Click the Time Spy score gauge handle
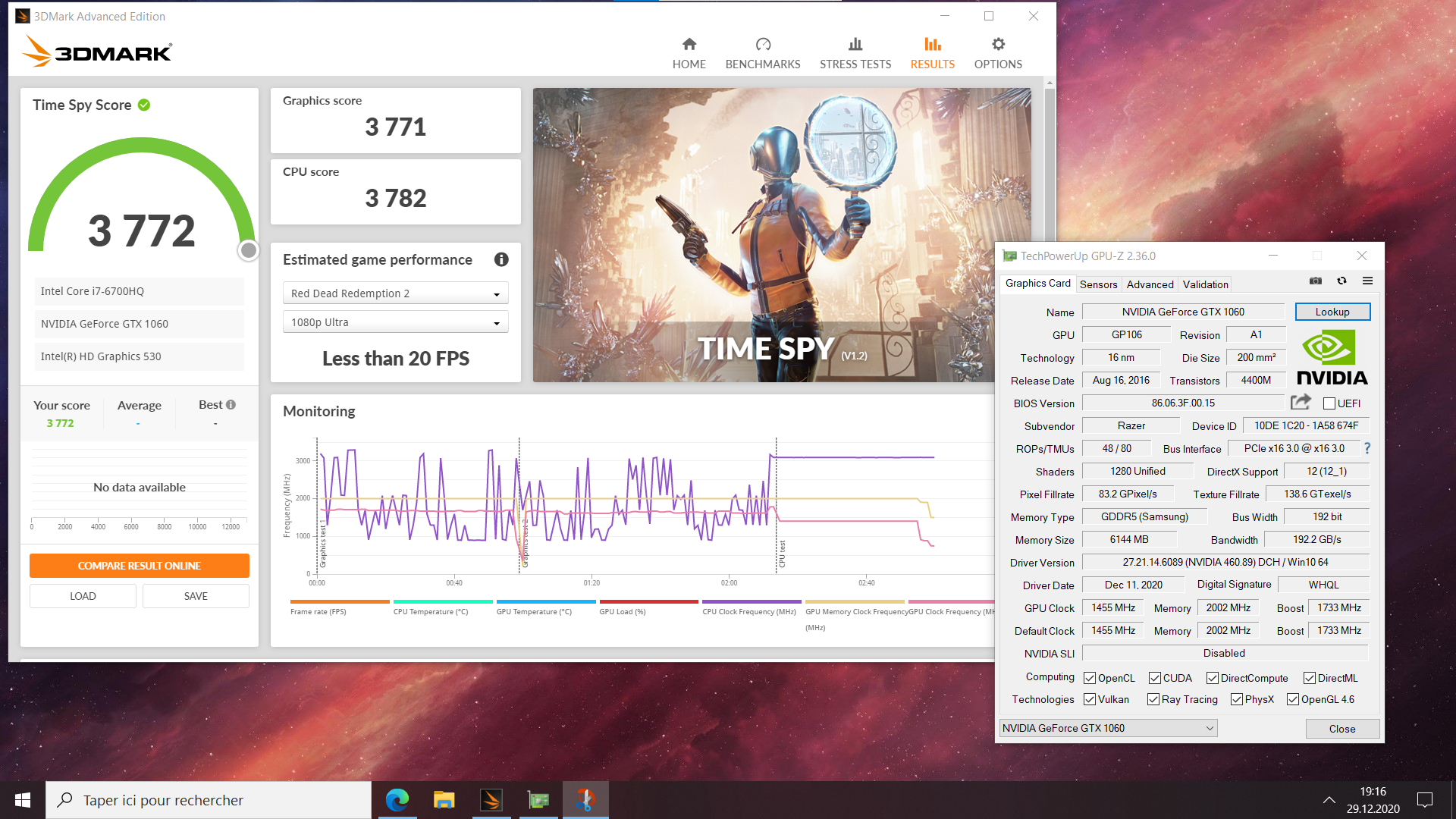 [248, 250]
